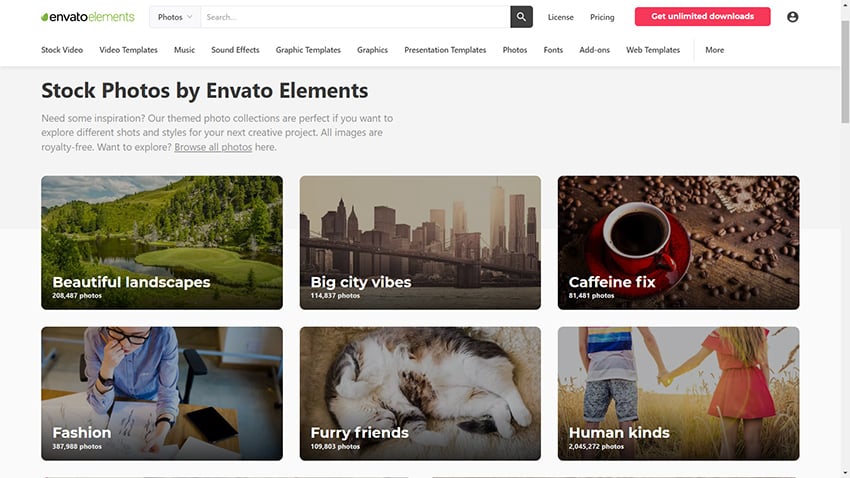The width and height of the screenshot is (850, 478).
Task: Go to Stock Video category
Action: [62, 50]
